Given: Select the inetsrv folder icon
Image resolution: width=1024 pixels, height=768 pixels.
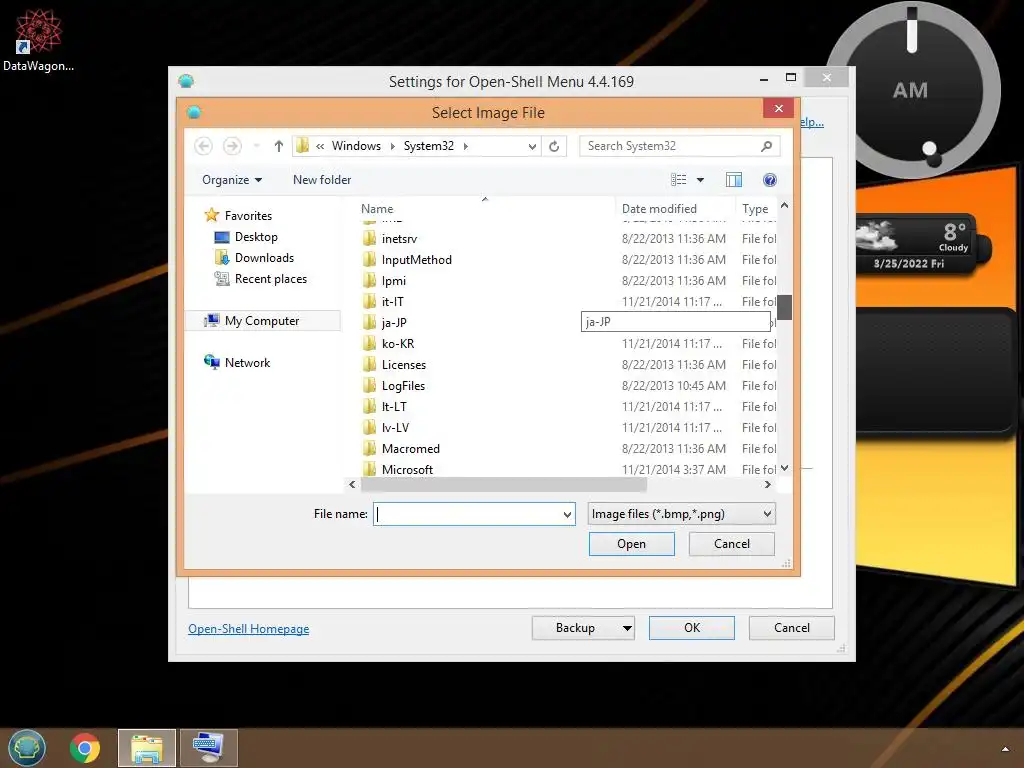Looking at the screenshot, I should coord(370,238).
